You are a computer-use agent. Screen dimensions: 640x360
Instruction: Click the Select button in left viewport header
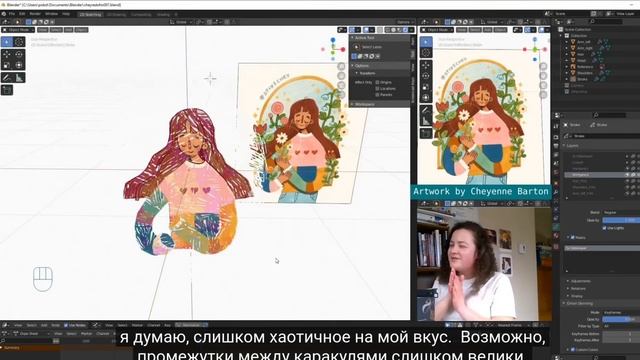(x=56, y=30)
